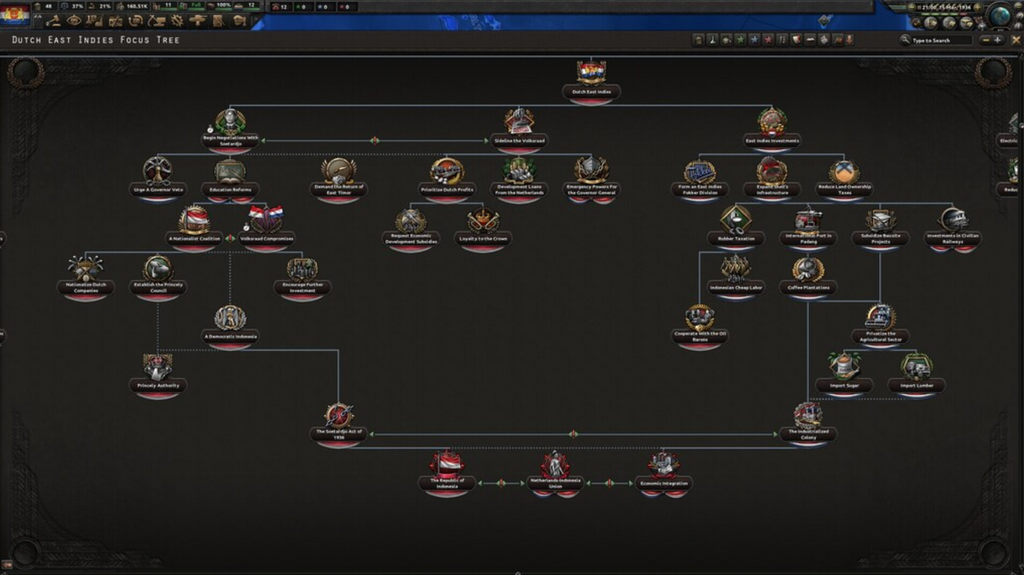
Task: Select the Volksraad Compromises focus
Action: [266, 227]
